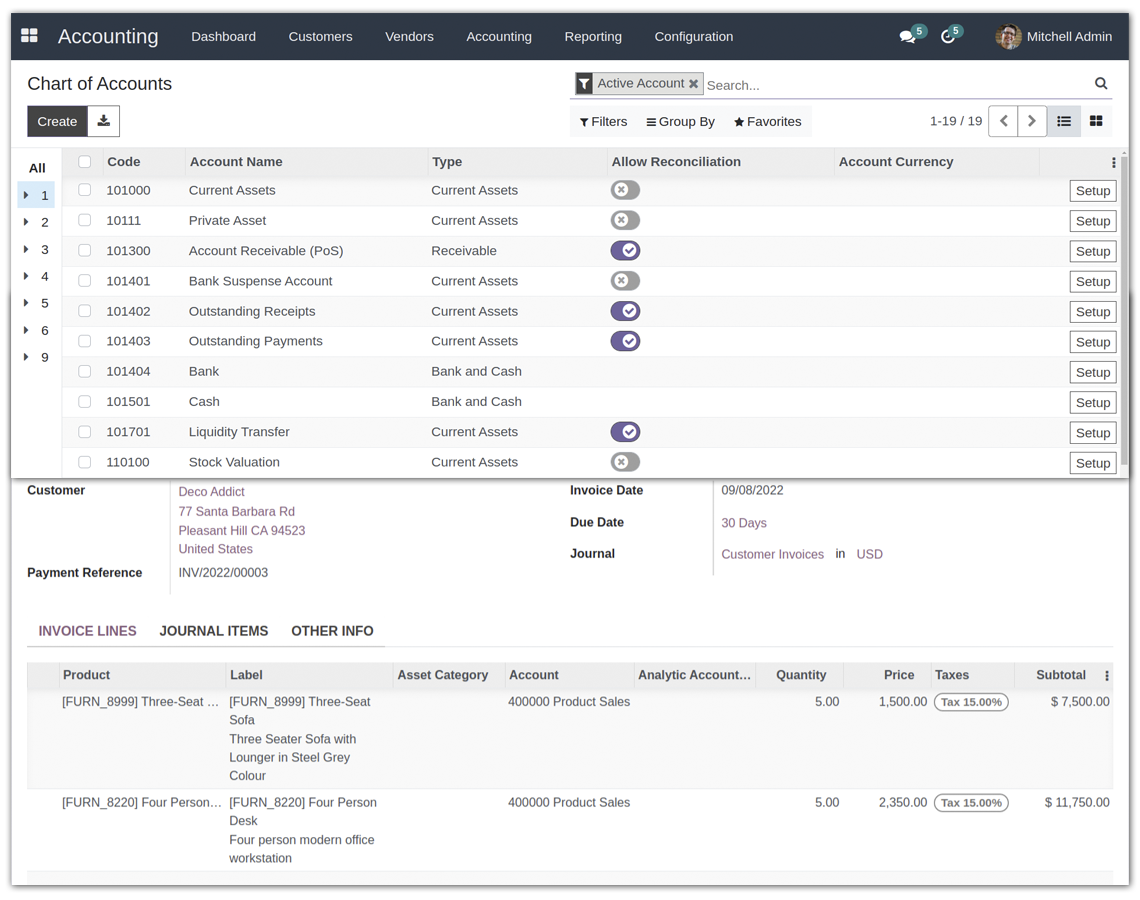
Task: Open the apps grid icon
Action: (x=29, y=35)
